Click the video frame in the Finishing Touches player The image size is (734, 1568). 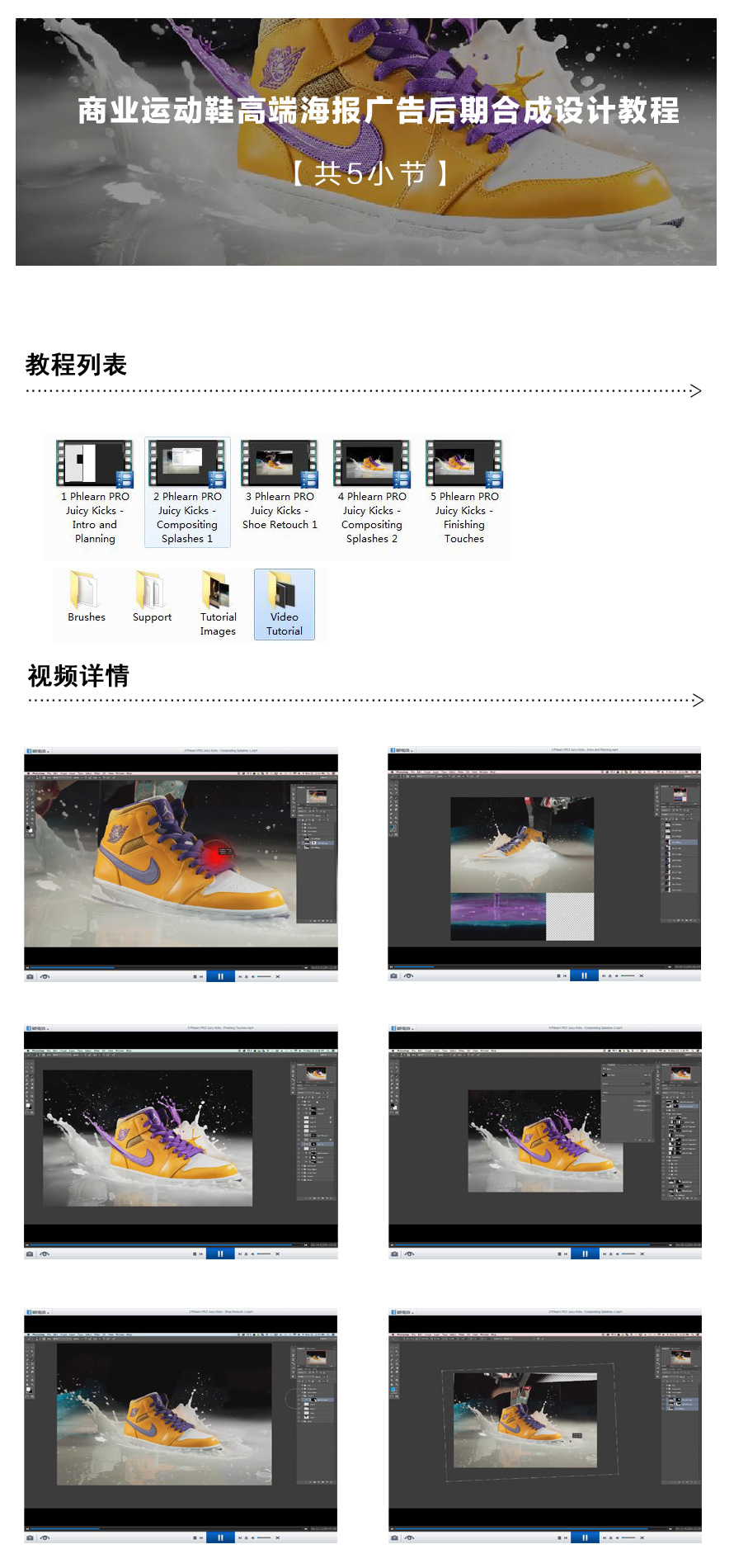[181, 1136]
